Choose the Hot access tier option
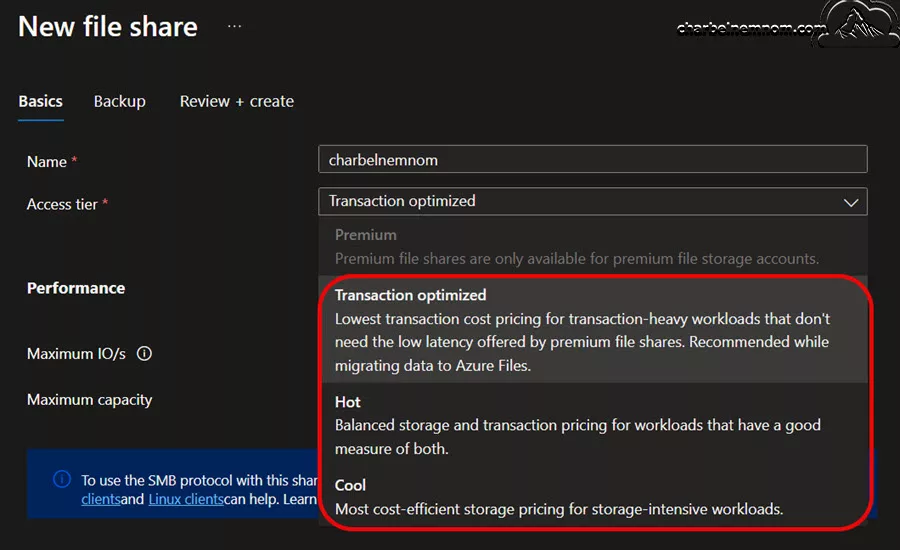The height and width of the screenshot is (550, 900). coord(594,425)
